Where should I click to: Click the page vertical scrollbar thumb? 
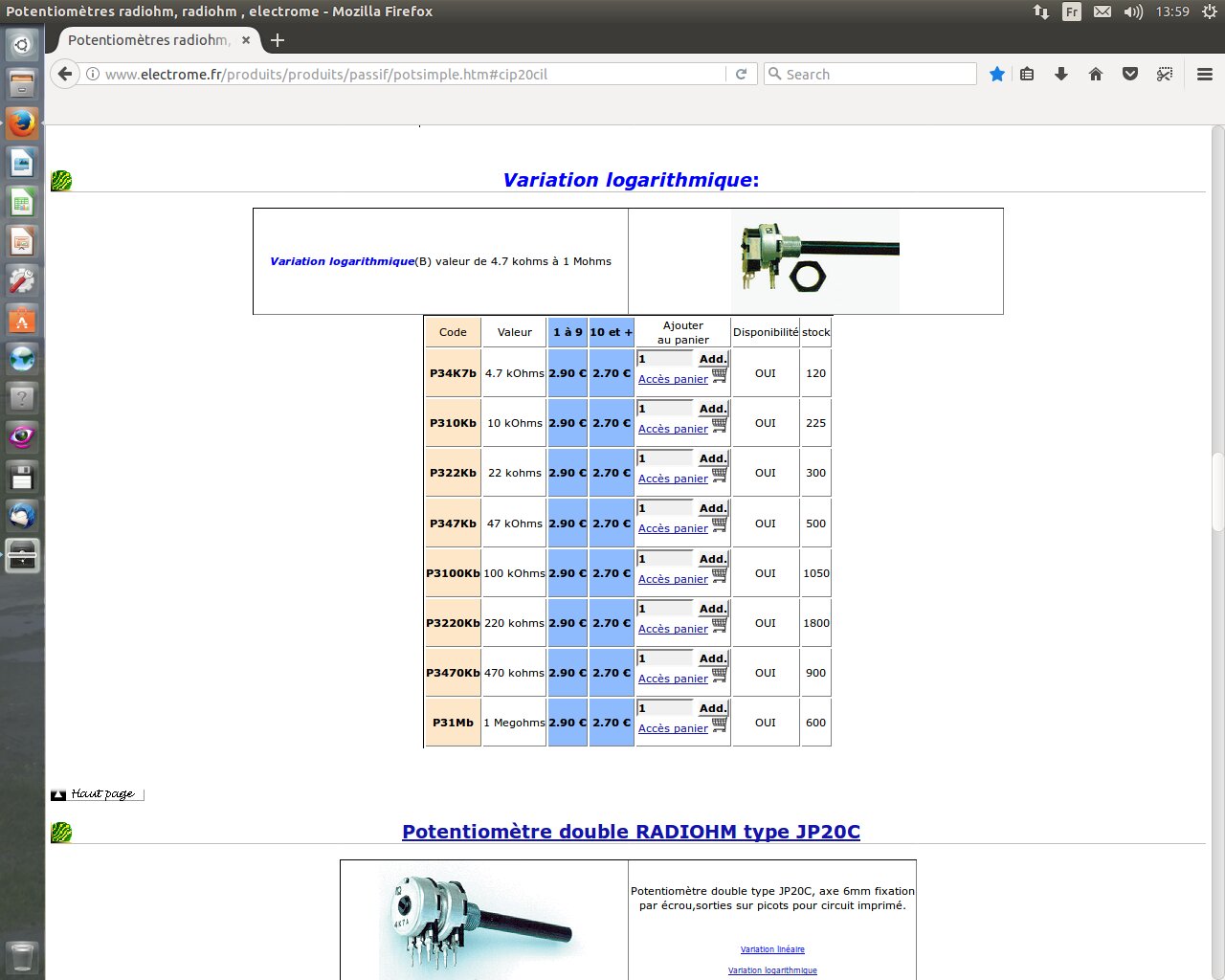(1217, 492)
